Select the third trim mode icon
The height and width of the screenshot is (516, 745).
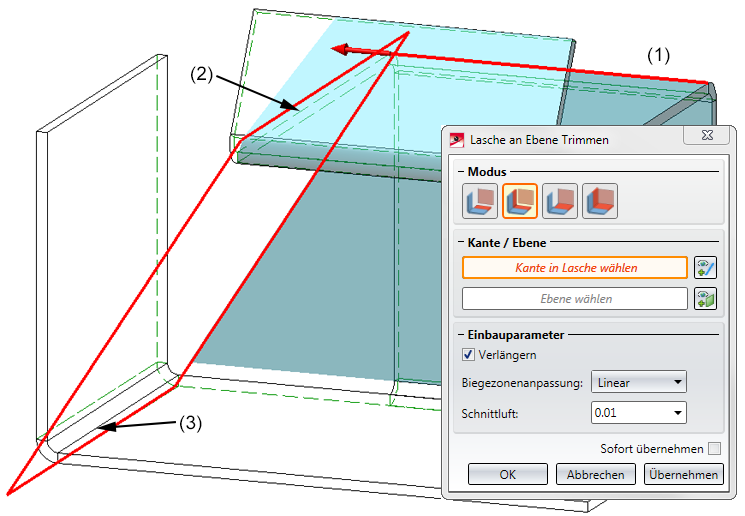(560, 201)
